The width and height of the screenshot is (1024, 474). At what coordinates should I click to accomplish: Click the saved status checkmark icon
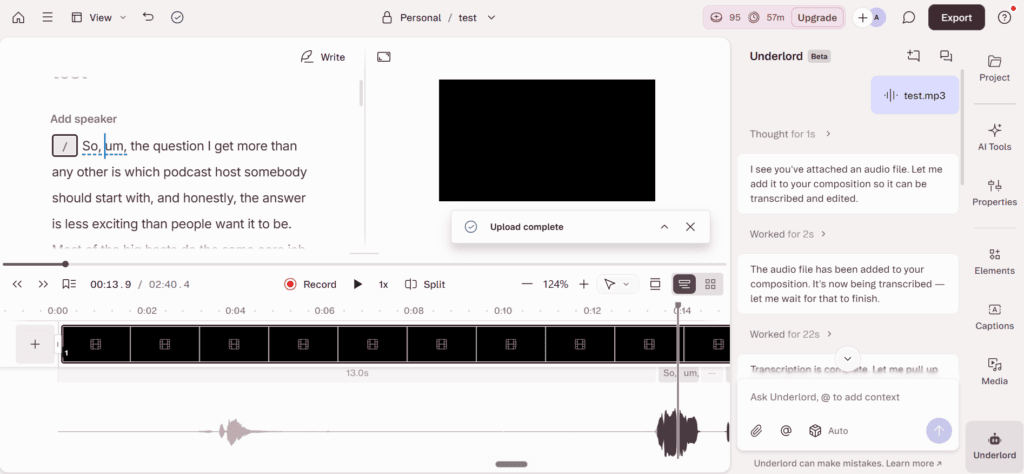coord(177,18)
